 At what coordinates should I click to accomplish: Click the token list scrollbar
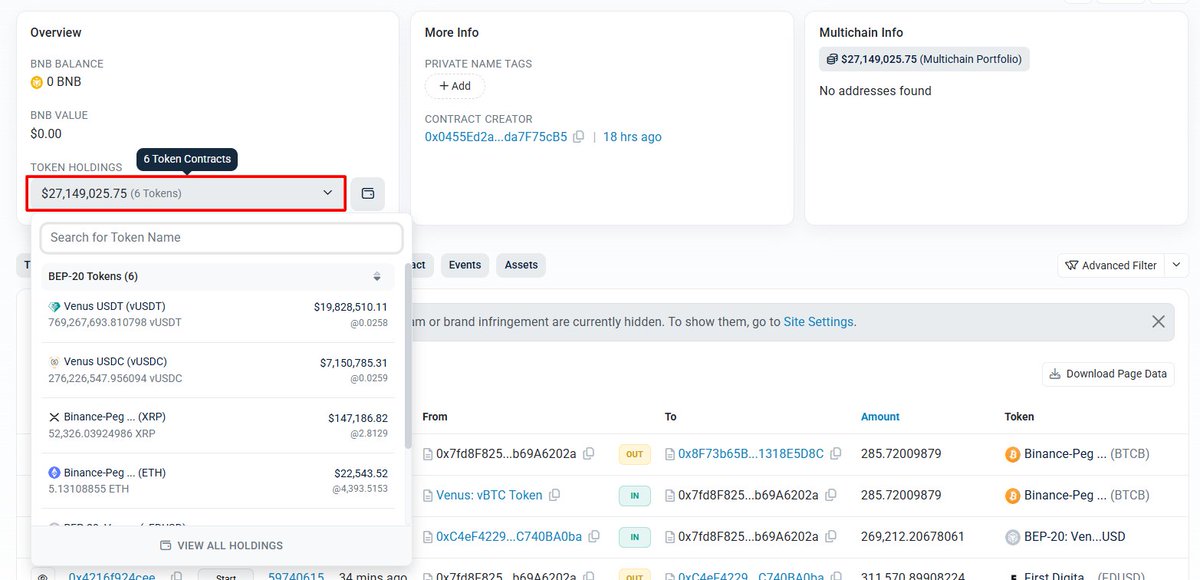(x=407, y=355)
